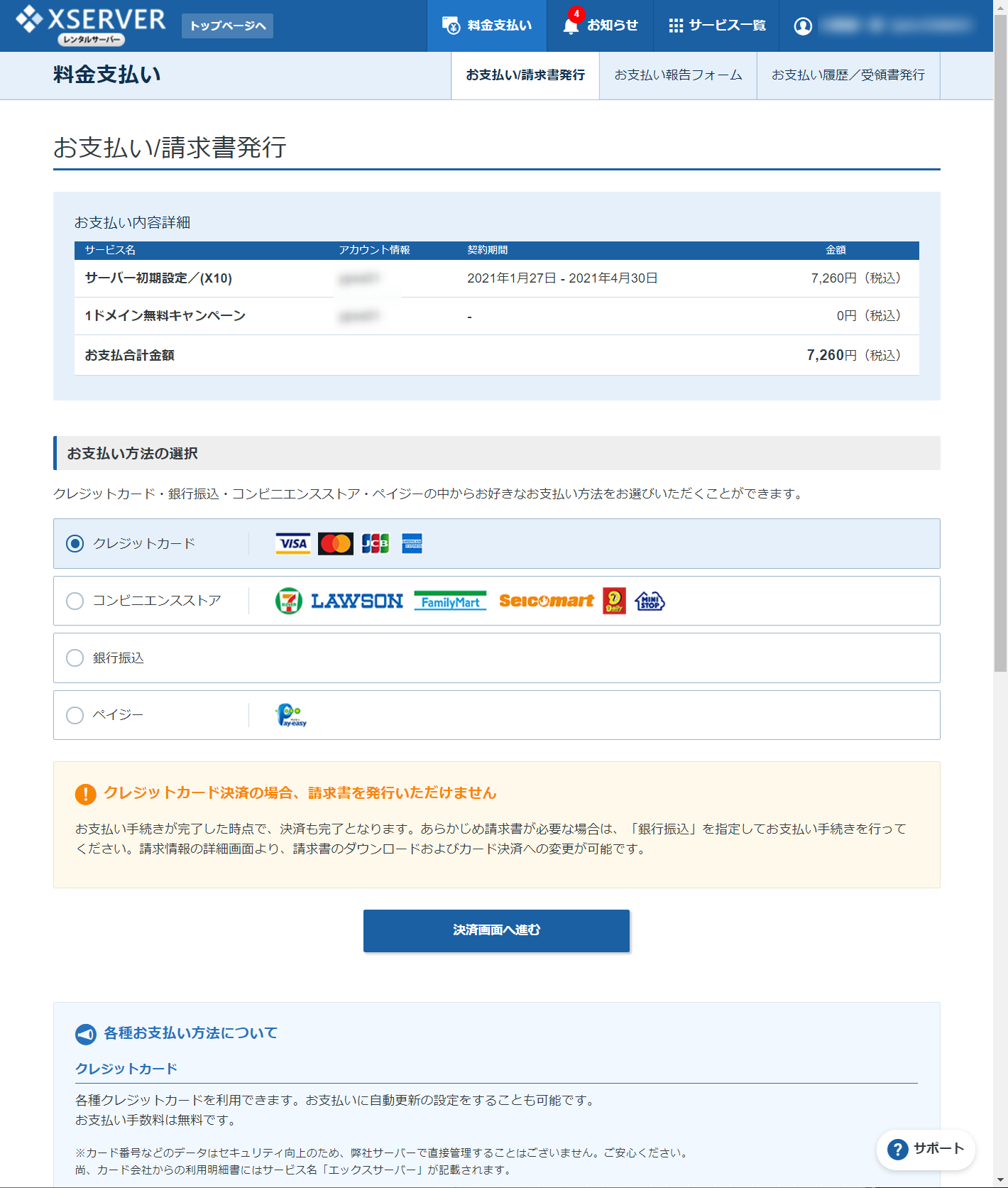
Task: Click the Pay-easy logo
Action: 292,715
